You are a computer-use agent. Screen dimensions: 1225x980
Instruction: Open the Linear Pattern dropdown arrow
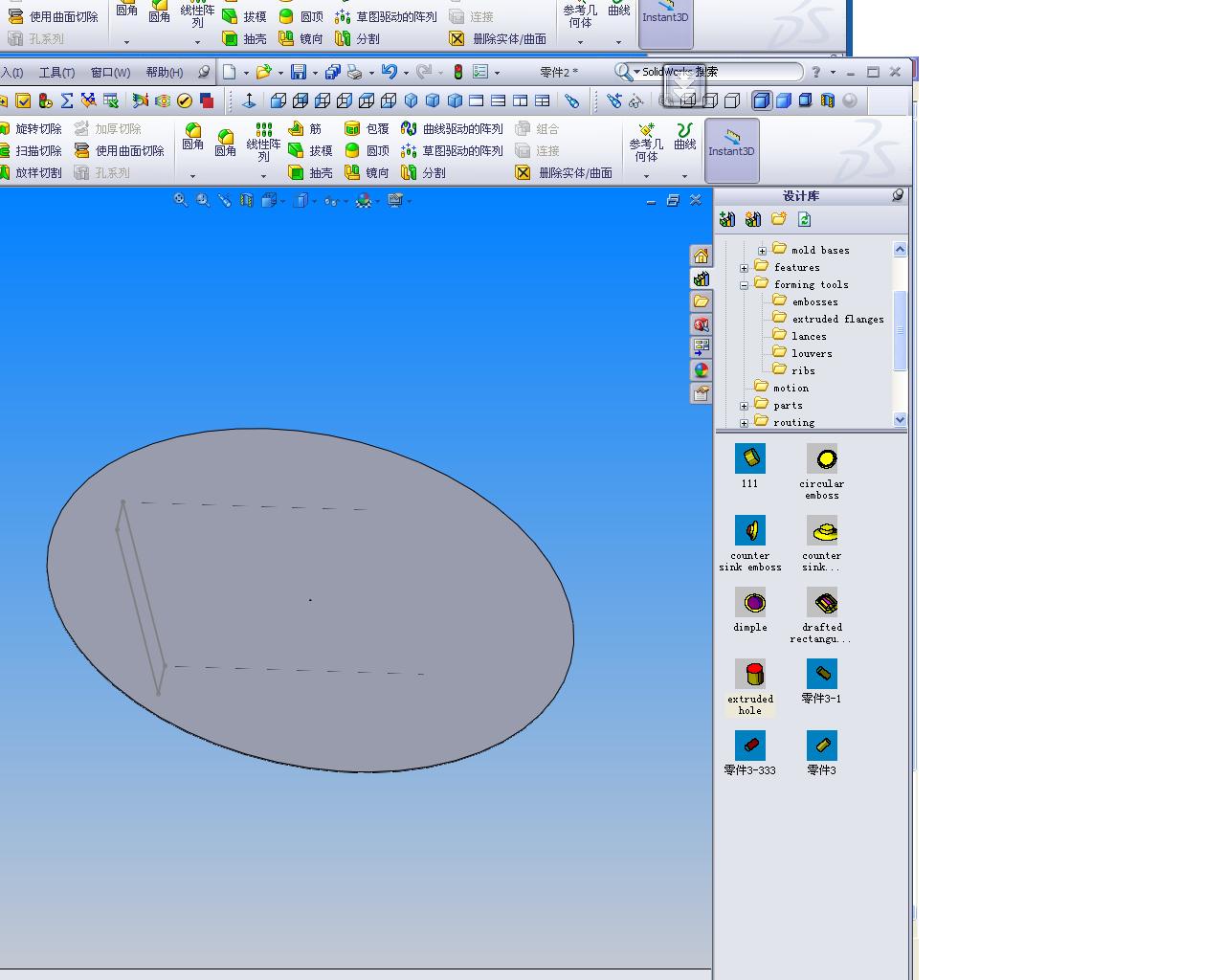pyautogui.click(x=263, y=176)
